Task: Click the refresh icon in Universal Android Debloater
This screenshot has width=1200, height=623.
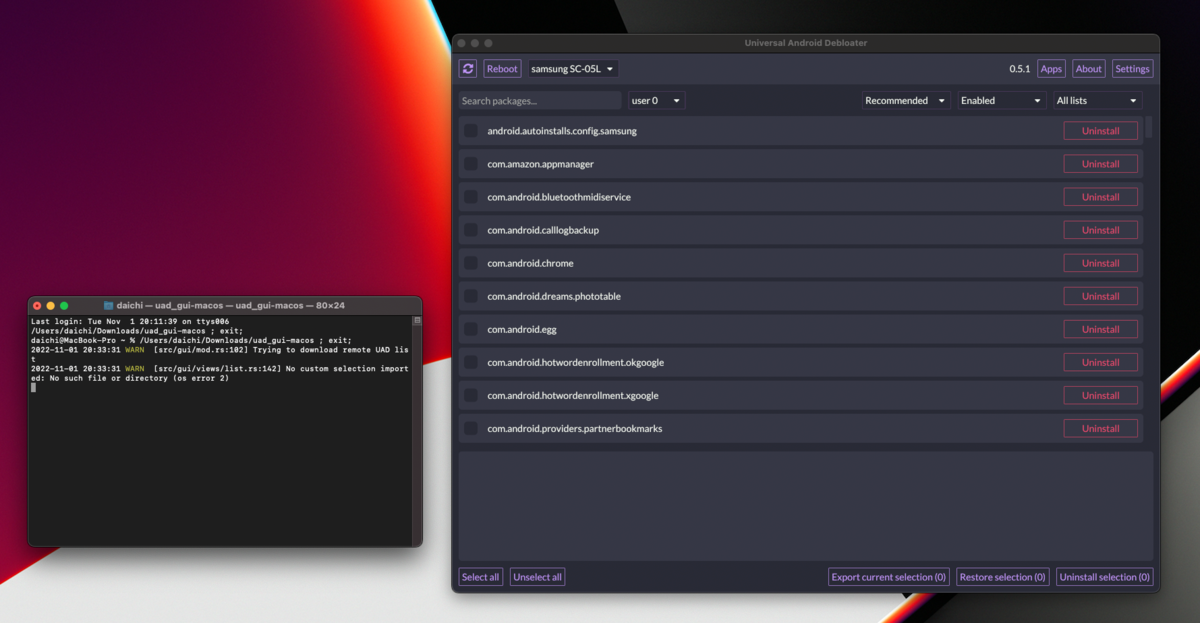Action: coord(467,69)
